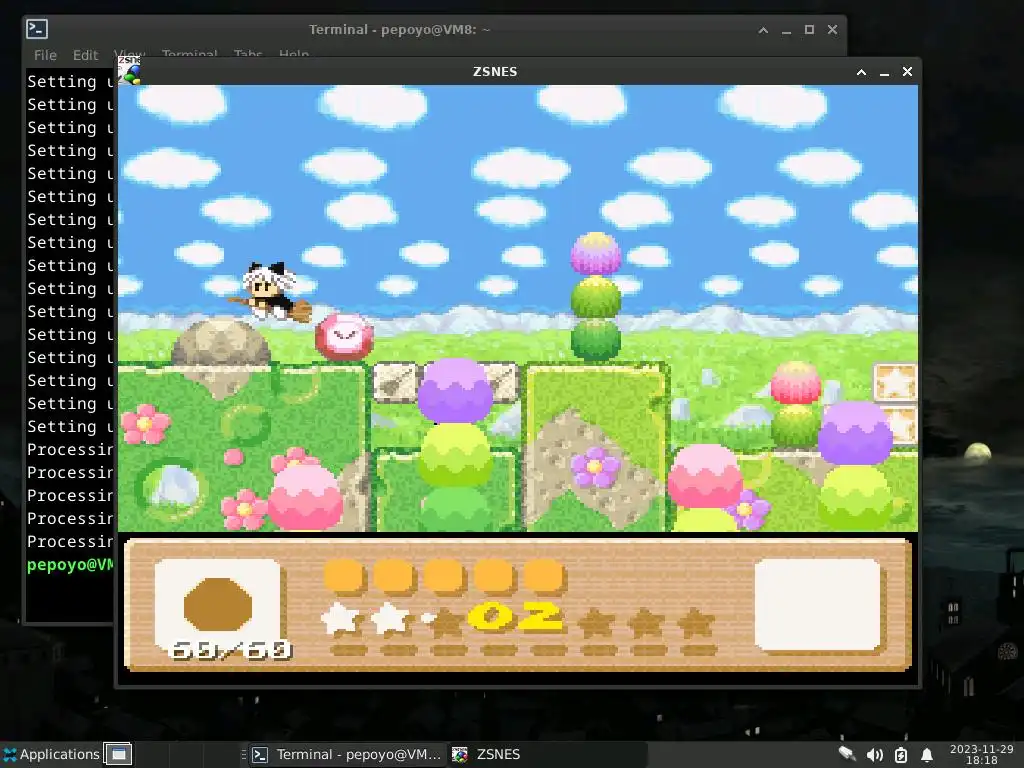This screenshot has height=768, width=1024.
Task: Close the Terminal window
Action: [832, 30]
